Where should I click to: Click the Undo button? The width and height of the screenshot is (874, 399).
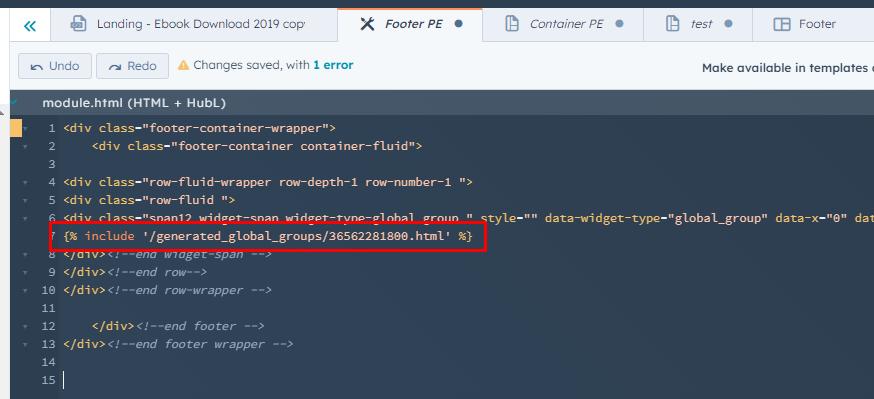coord(55,66)
